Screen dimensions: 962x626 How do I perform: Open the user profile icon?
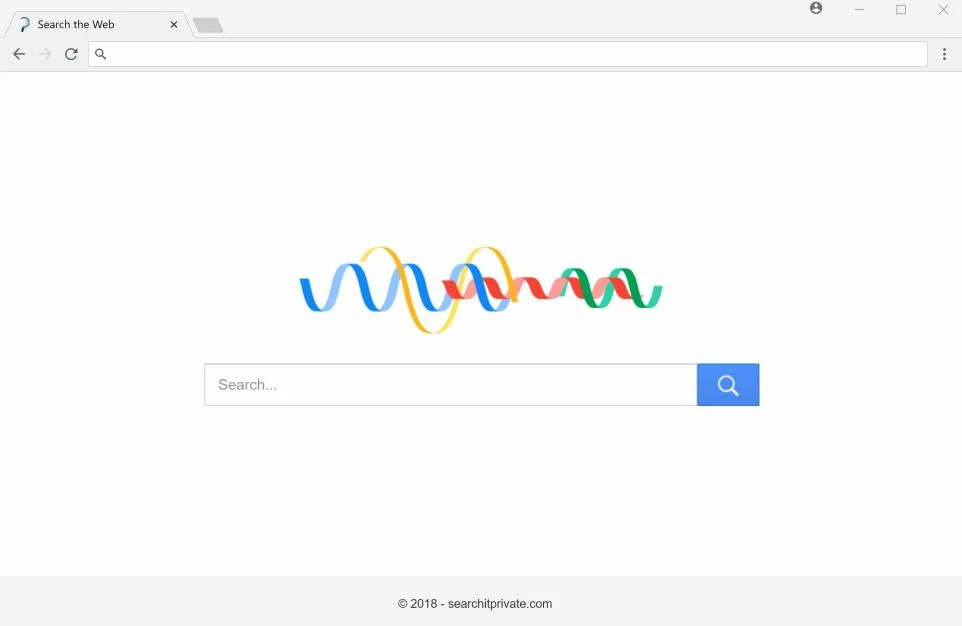(816, 8)
